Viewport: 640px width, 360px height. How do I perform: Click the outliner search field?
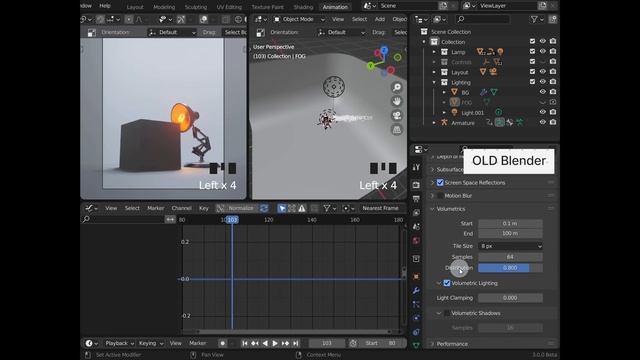tap(483, 19)
